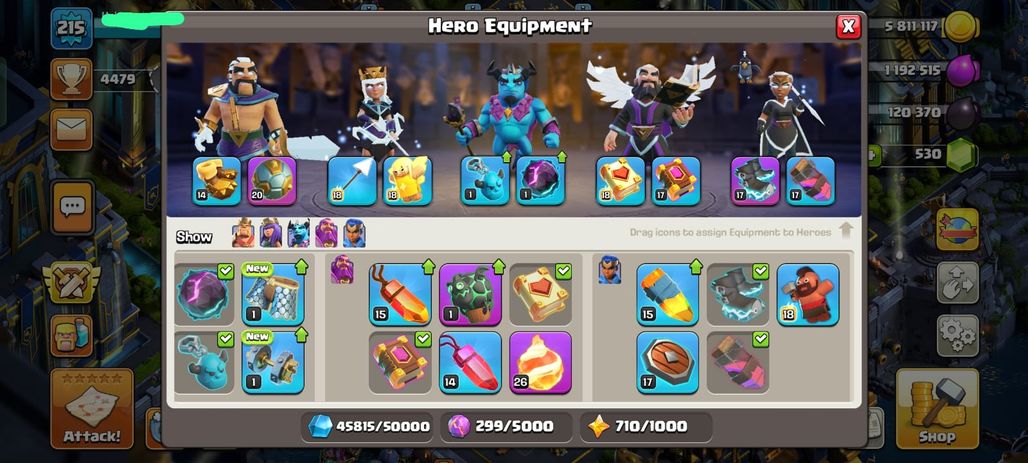Select the Hog Rider Puppet level 18
The width and height of the screenshot is (1028, 463).
pos(808,294)
